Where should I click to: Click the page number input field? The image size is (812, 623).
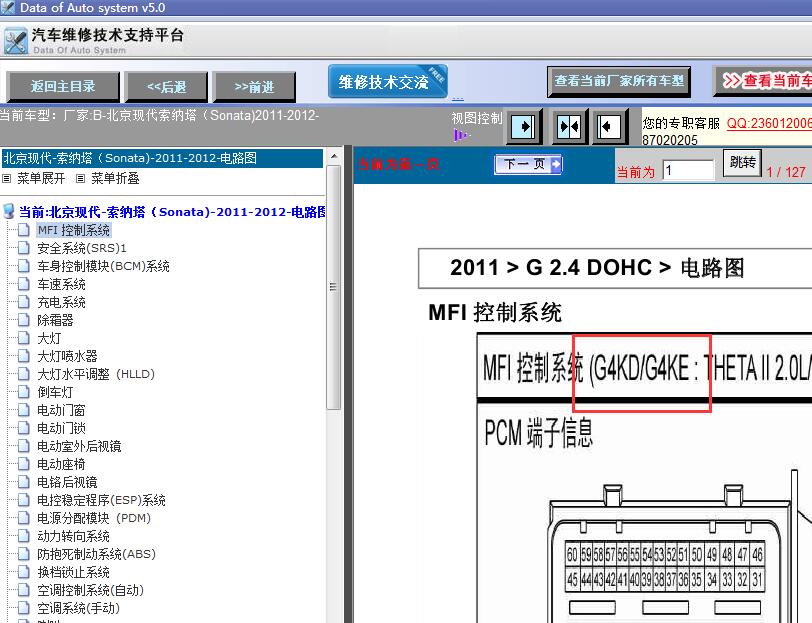tap(688, 170)
